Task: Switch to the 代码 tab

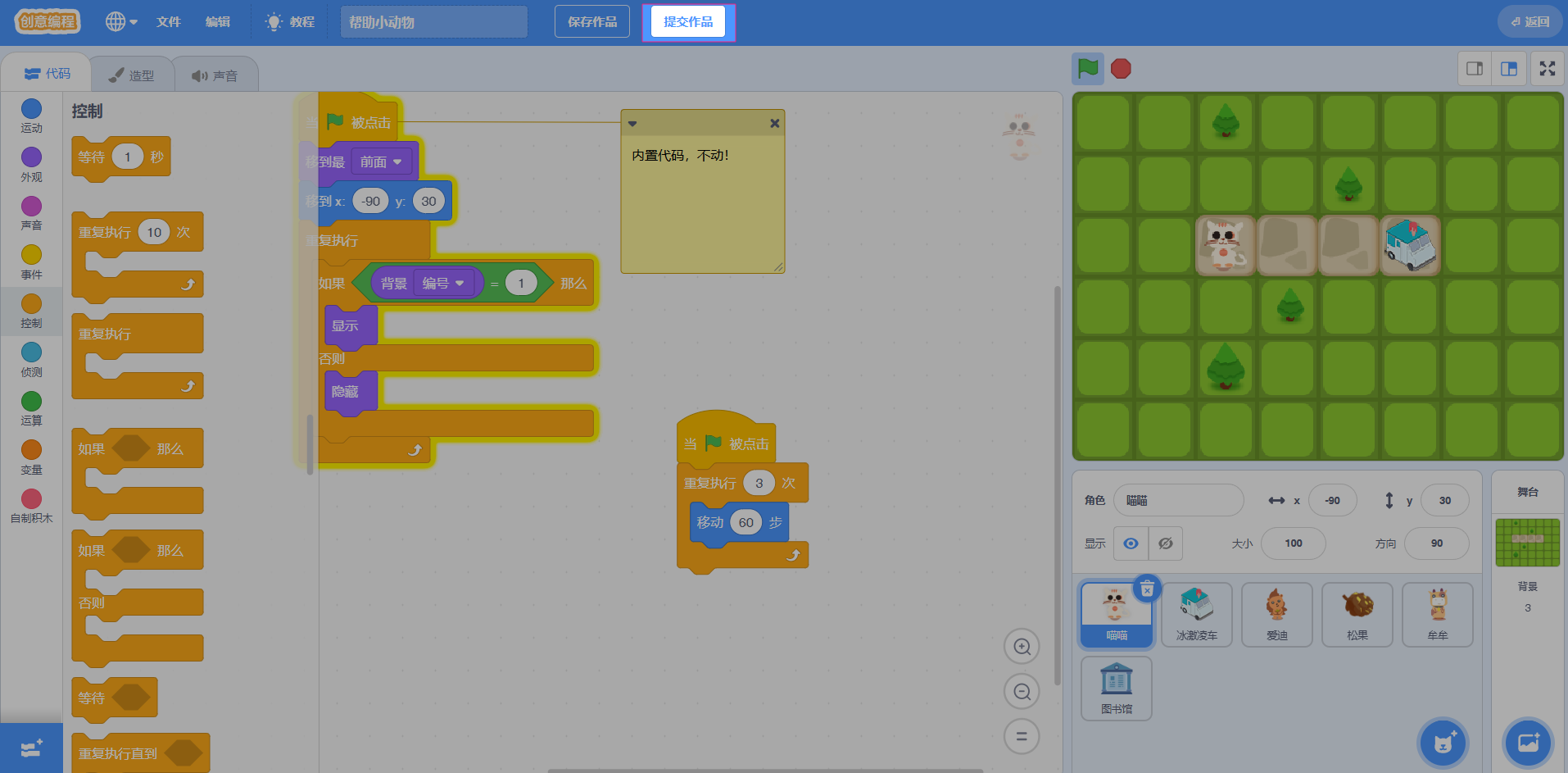Action: click(x=48, y=74)
